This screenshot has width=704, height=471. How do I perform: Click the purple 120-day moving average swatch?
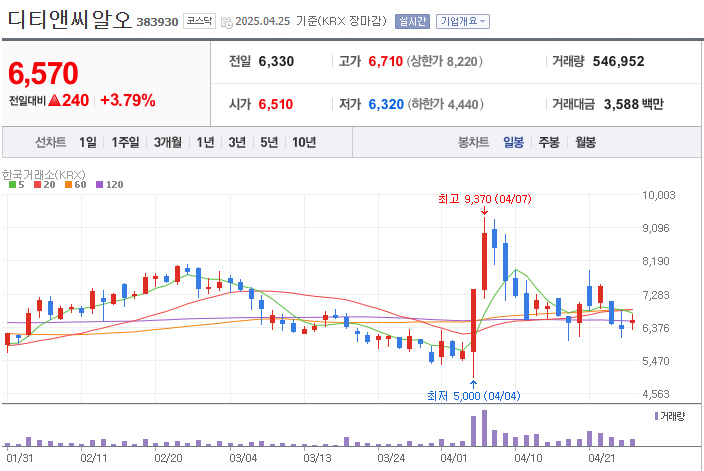pyautogui.click(x=100, y=185)
